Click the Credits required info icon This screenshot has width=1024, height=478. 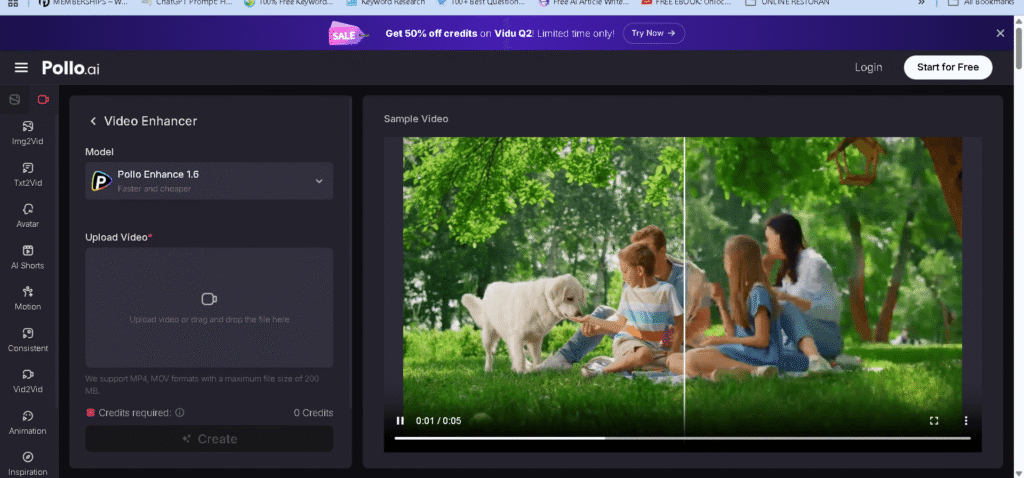click(x=180, y=412)
